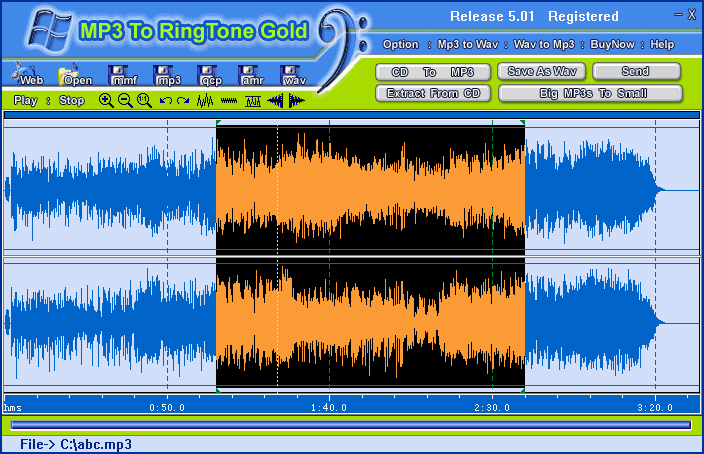The width and height of the screenshot is (704, 454).
Task: Click the bottom playback progress bar
Action: tap(351, 425)
